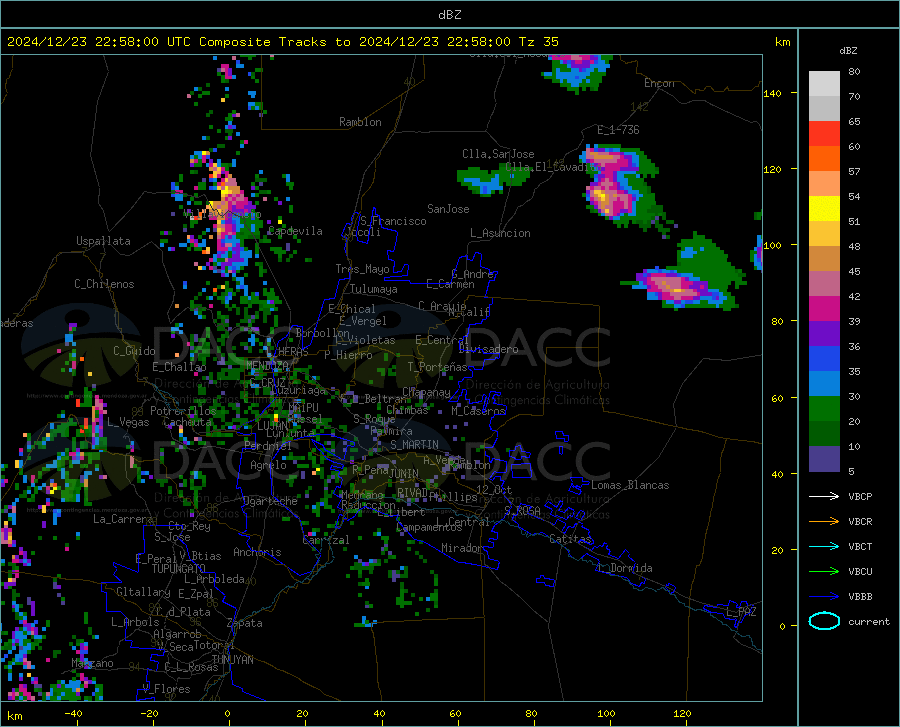Image resolution: width=900 pixels, height=727 pixels.
Task: Click the 'Encon' label at upper right
Action: 659,83
